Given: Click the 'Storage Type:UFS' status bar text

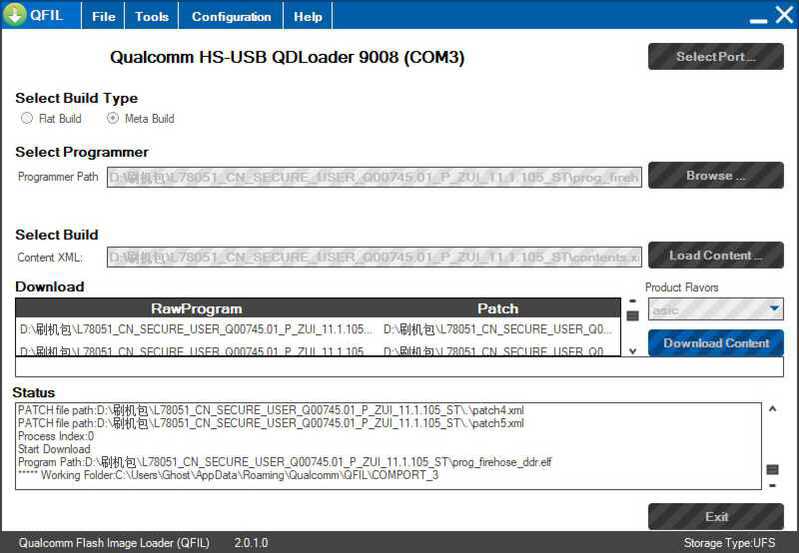Looking at the screenshot, I should coord(729,543).
